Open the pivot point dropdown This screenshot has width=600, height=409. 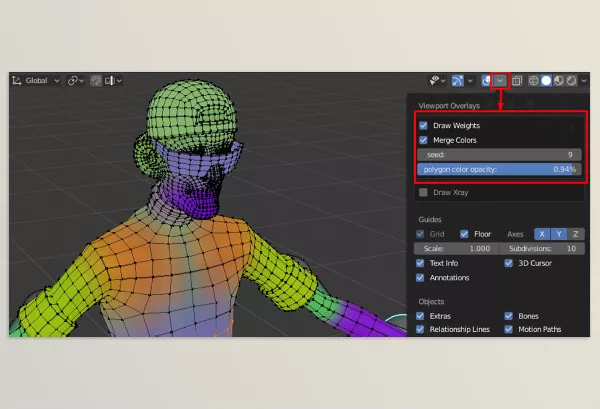pyautogui.click(x=76, y=81)
